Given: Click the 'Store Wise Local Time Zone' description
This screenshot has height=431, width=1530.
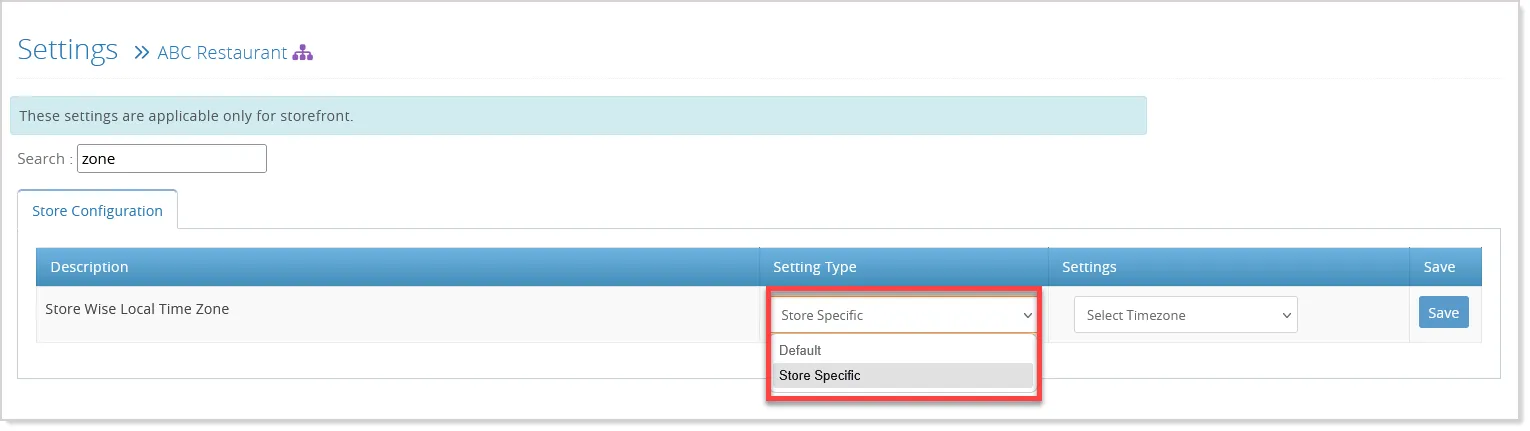Looking at the screenshot, I should tap(137, 309).
